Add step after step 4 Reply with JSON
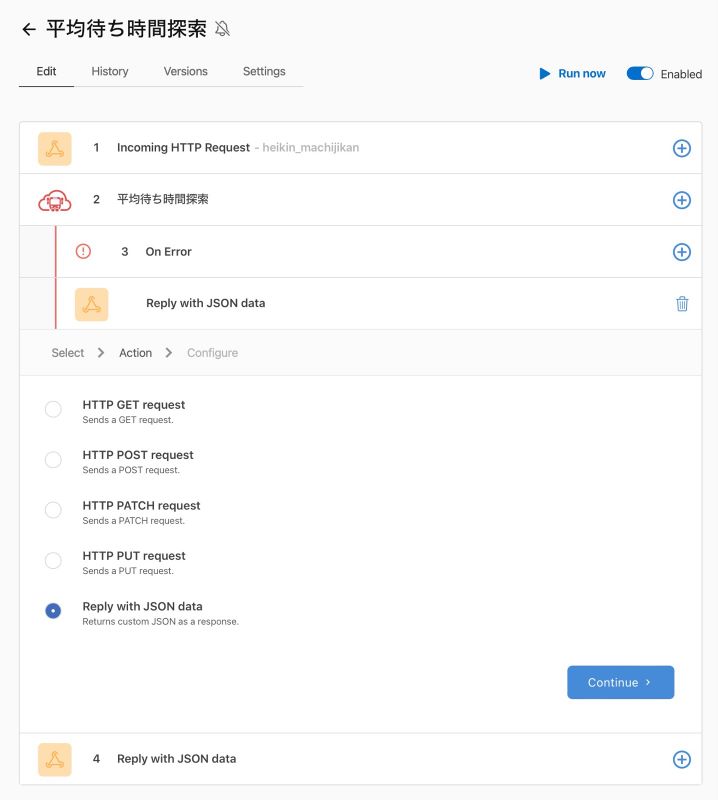The image size is (718, 800). pos(682,759)
